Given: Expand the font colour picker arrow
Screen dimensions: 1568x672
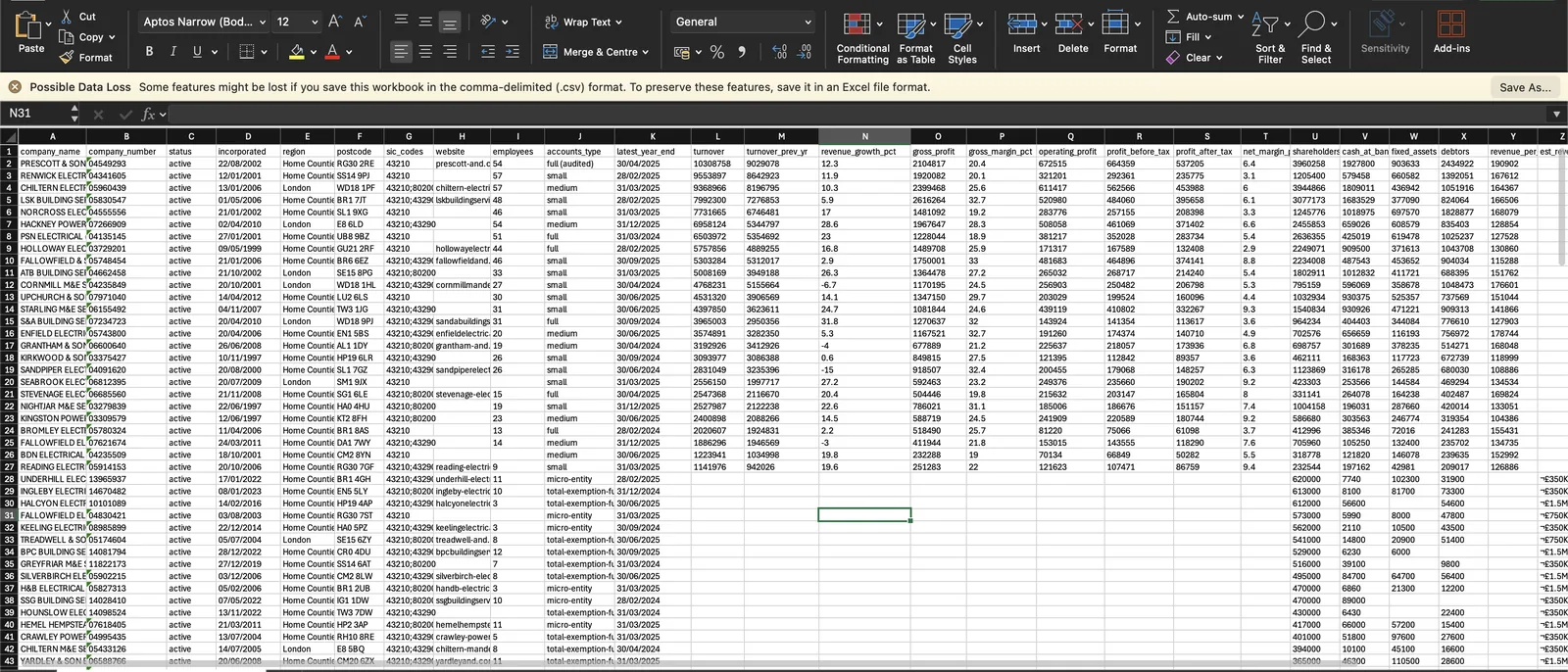Looking at the screenshot, I should click(349, 52).
